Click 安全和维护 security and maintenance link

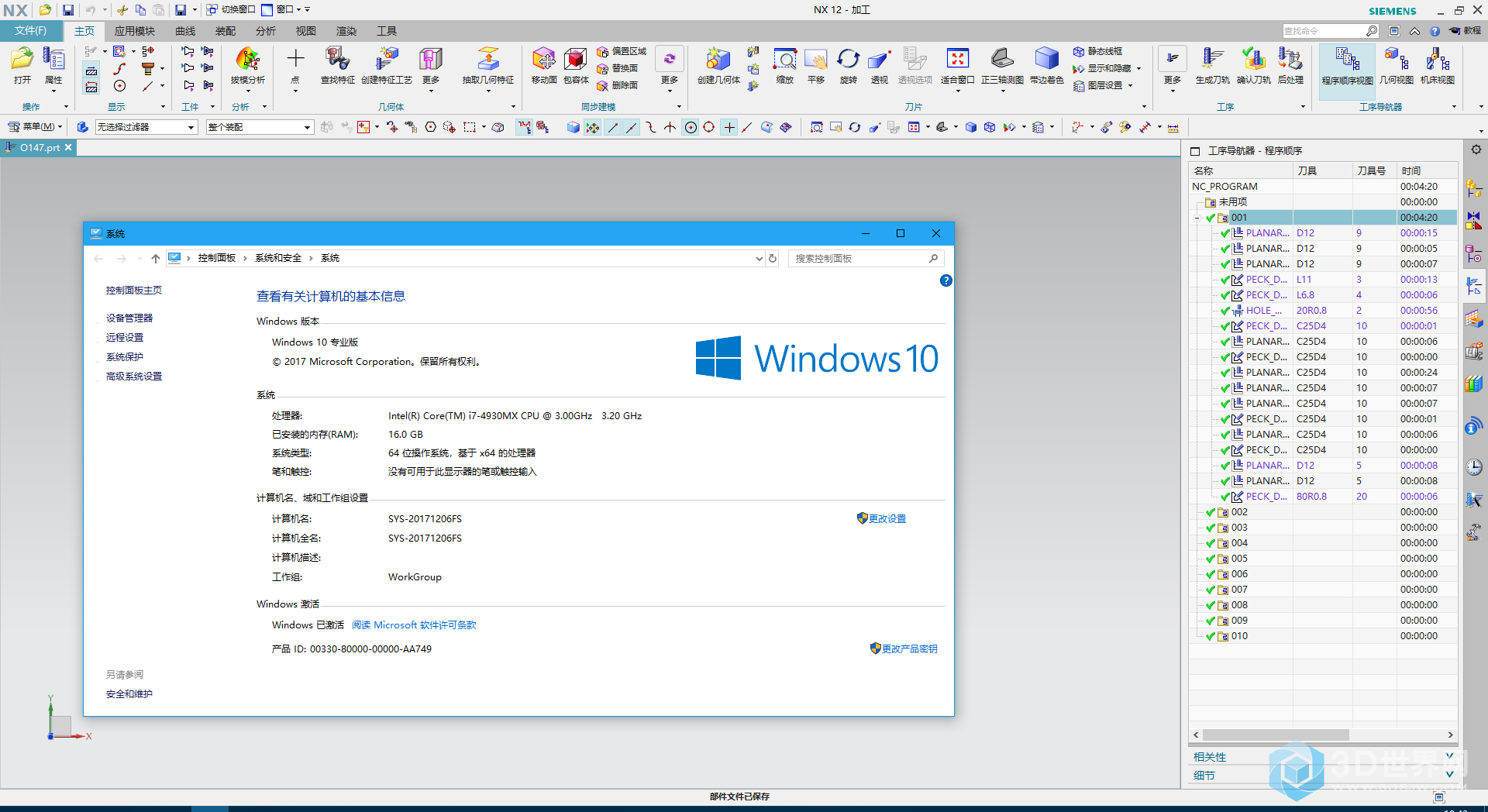point(129,694)
